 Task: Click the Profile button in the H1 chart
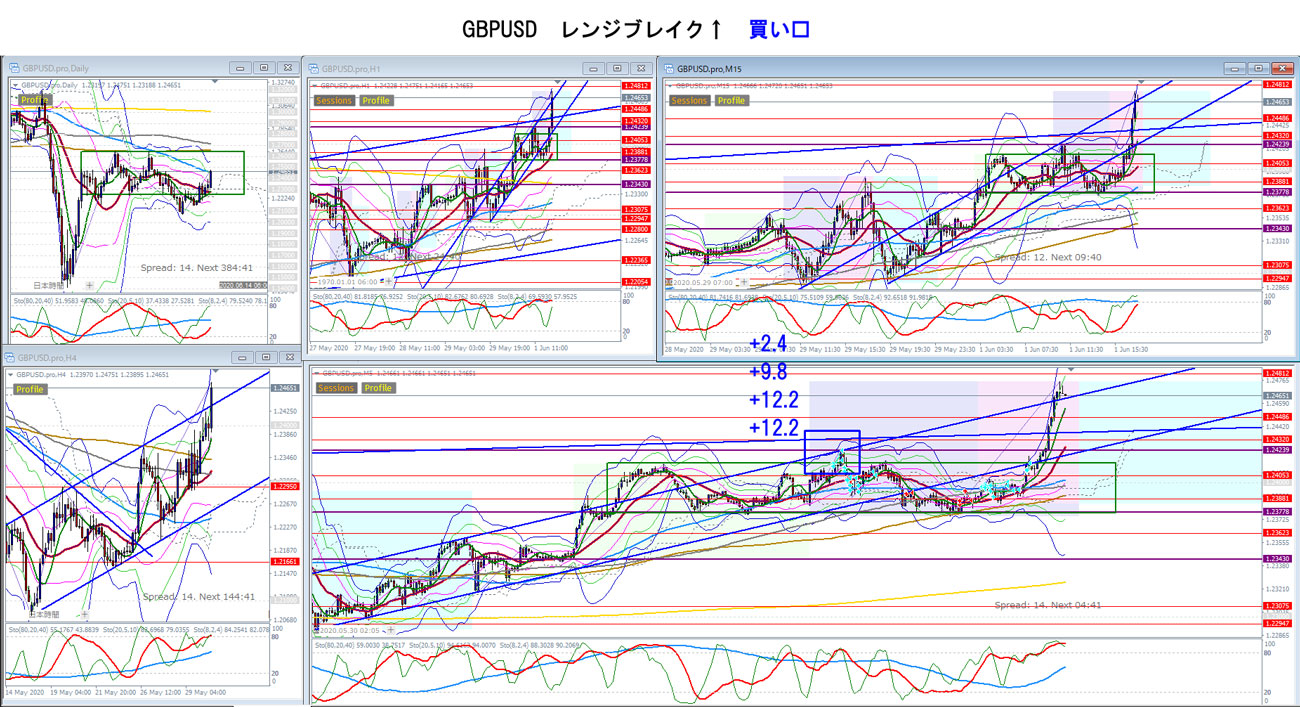pos(376,100)
